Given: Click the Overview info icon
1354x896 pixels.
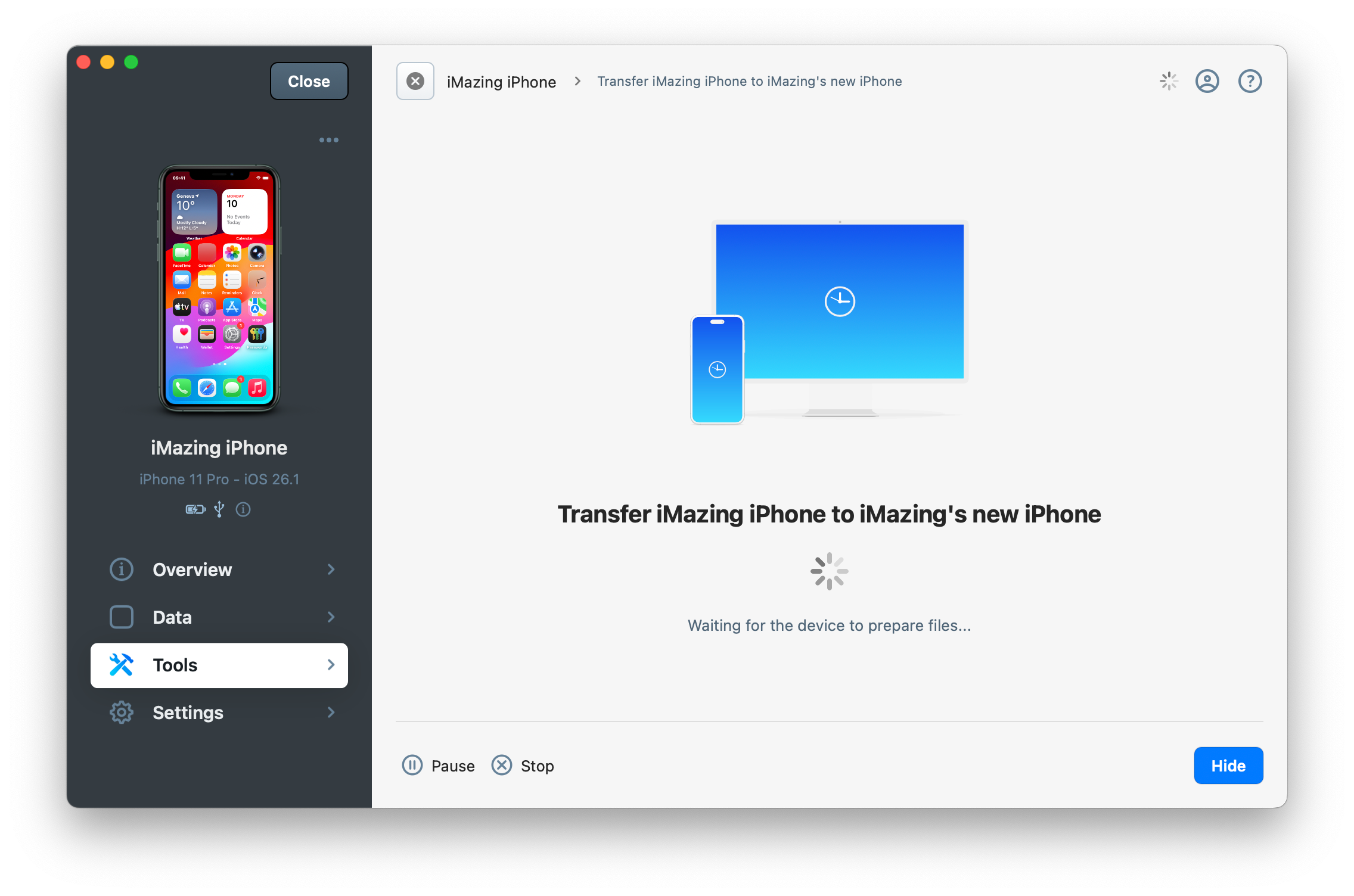Looking at the screenshot, I should pyautogui.click(x=122, y=570).
